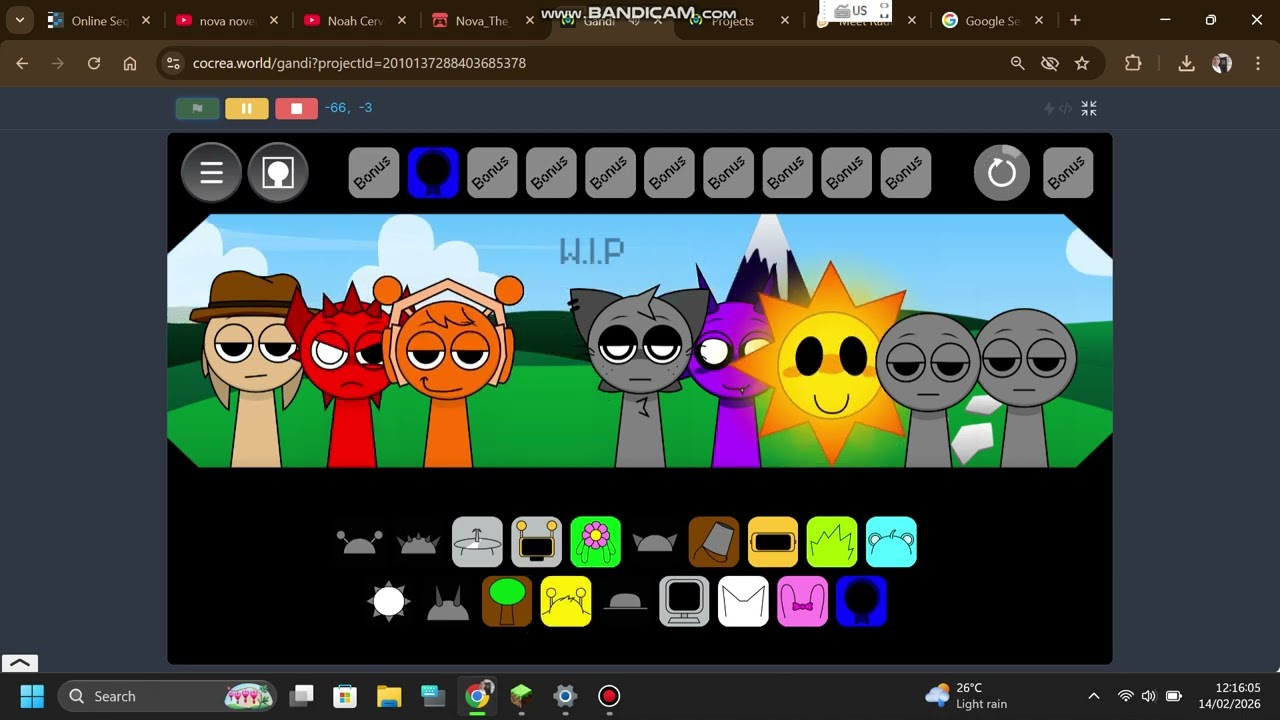Switch to the Nova_The browser tab
The height and width of the screenshot is (720, 1280).
(482, 20)
